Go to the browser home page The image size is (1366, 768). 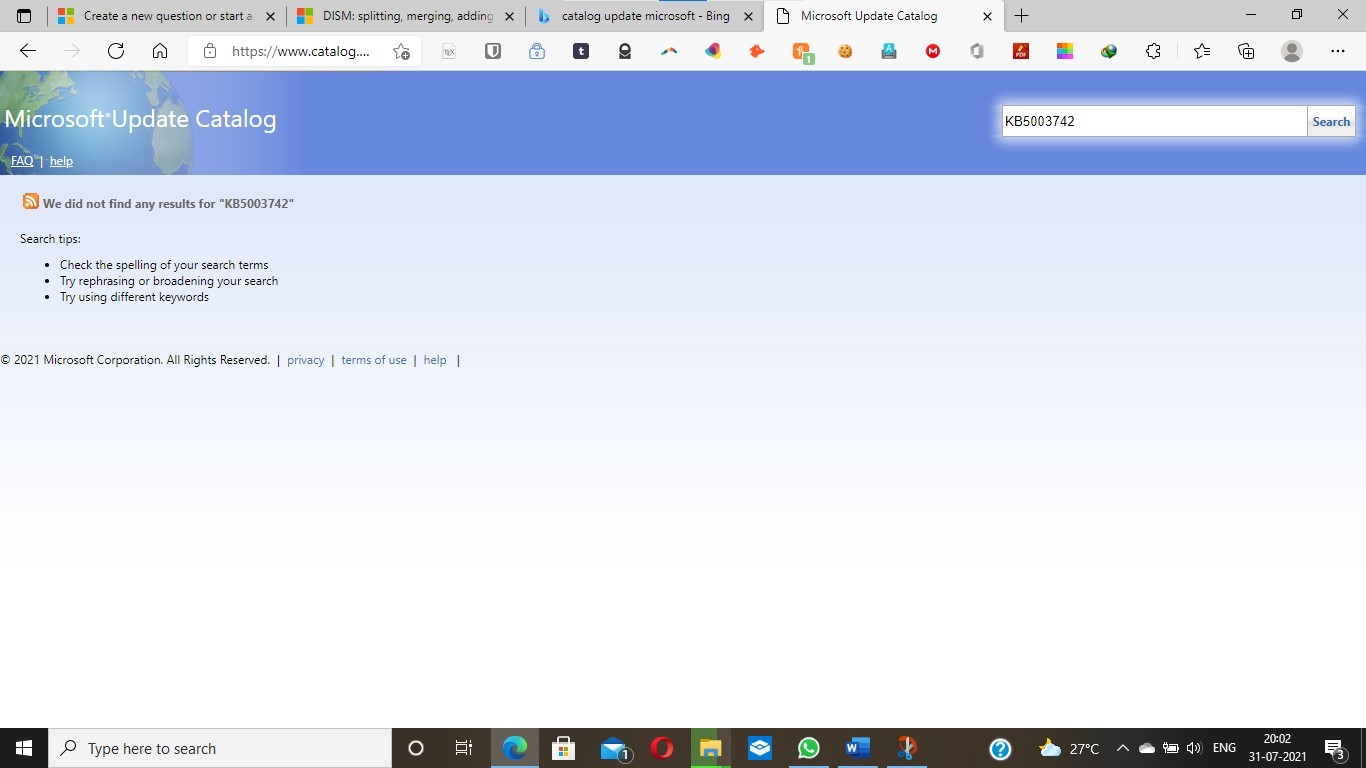[160, 51]
